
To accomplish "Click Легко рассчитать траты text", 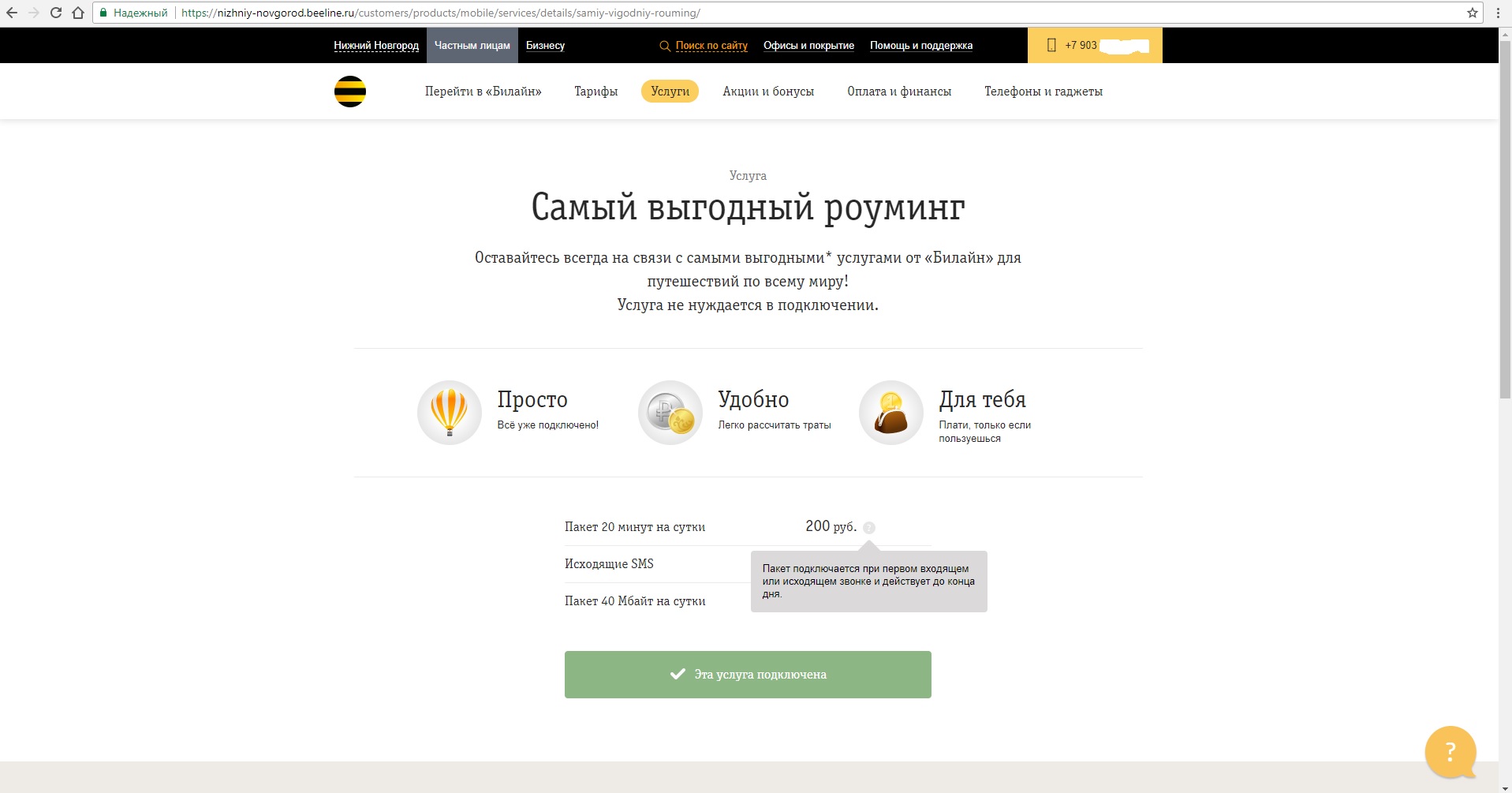I will tap(775, 425).
